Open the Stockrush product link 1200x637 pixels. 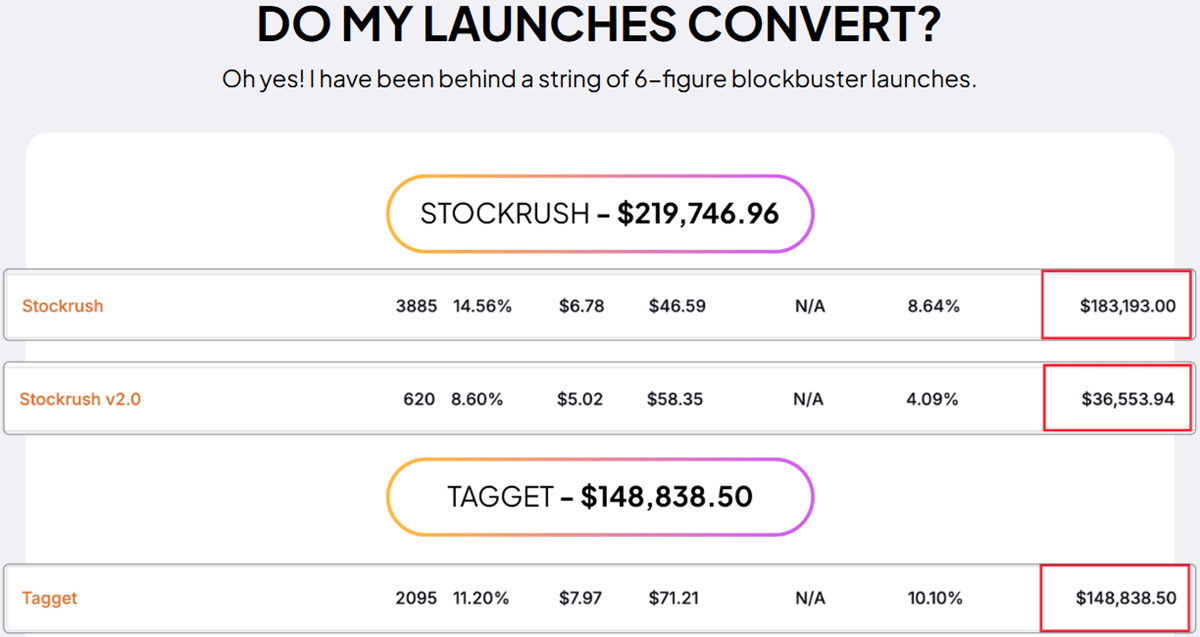coord(63,306)
